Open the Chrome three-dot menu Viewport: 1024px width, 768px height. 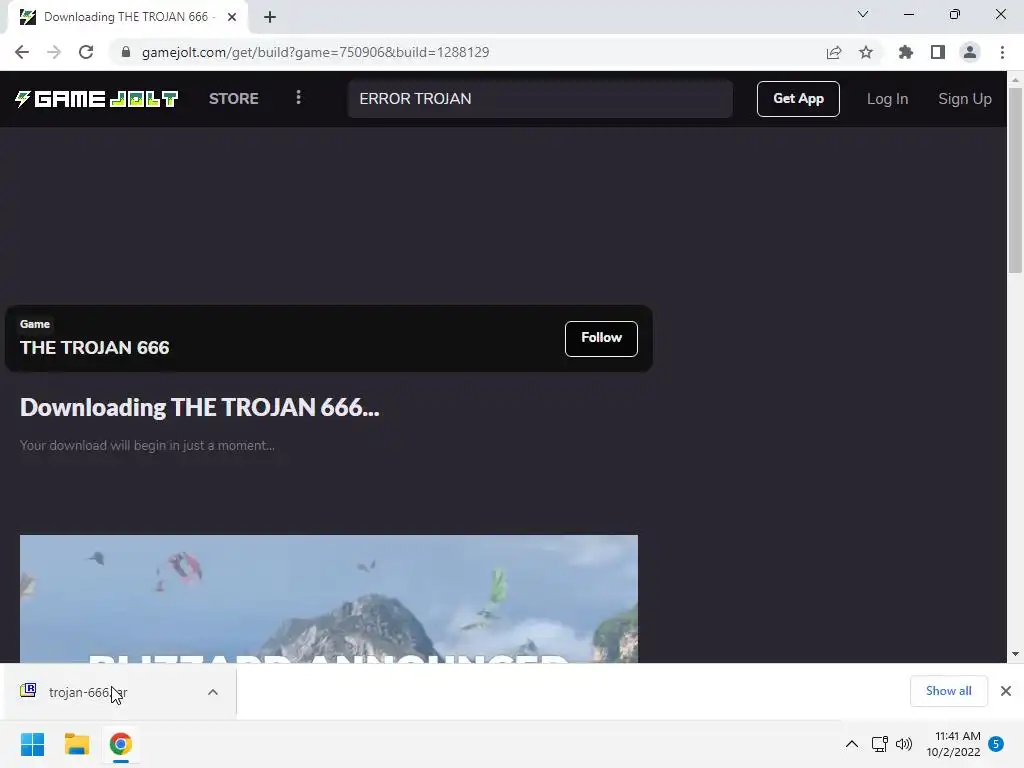click(x=1002, y=52)
